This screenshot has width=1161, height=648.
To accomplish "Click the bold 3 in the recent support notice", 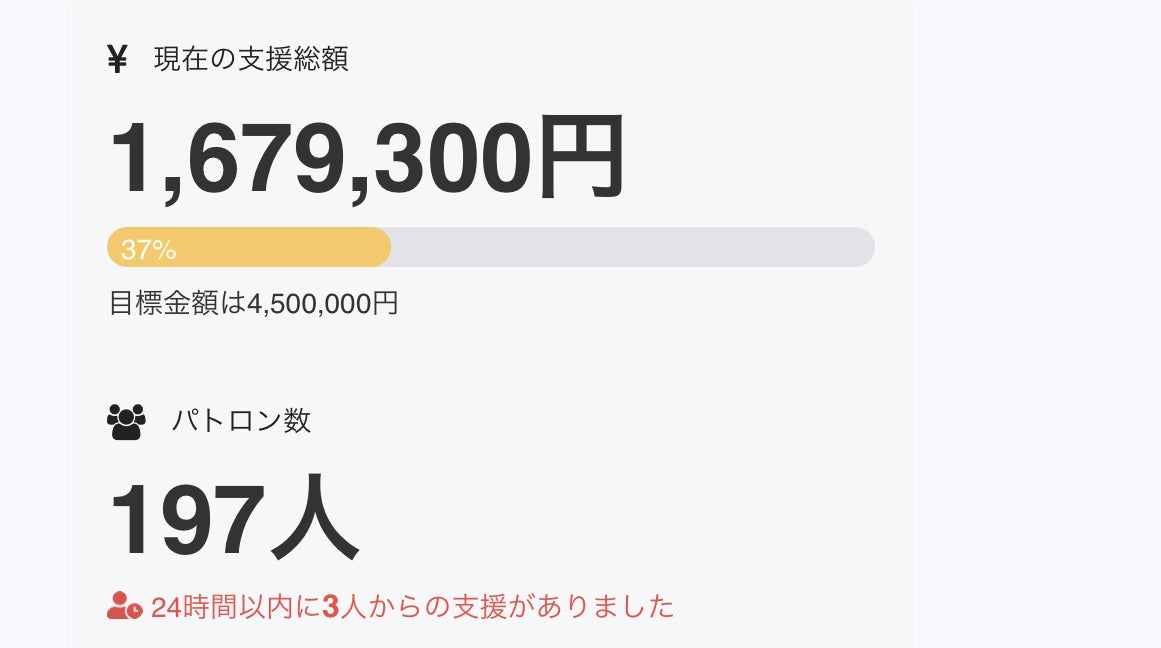I will pos(331,607).
